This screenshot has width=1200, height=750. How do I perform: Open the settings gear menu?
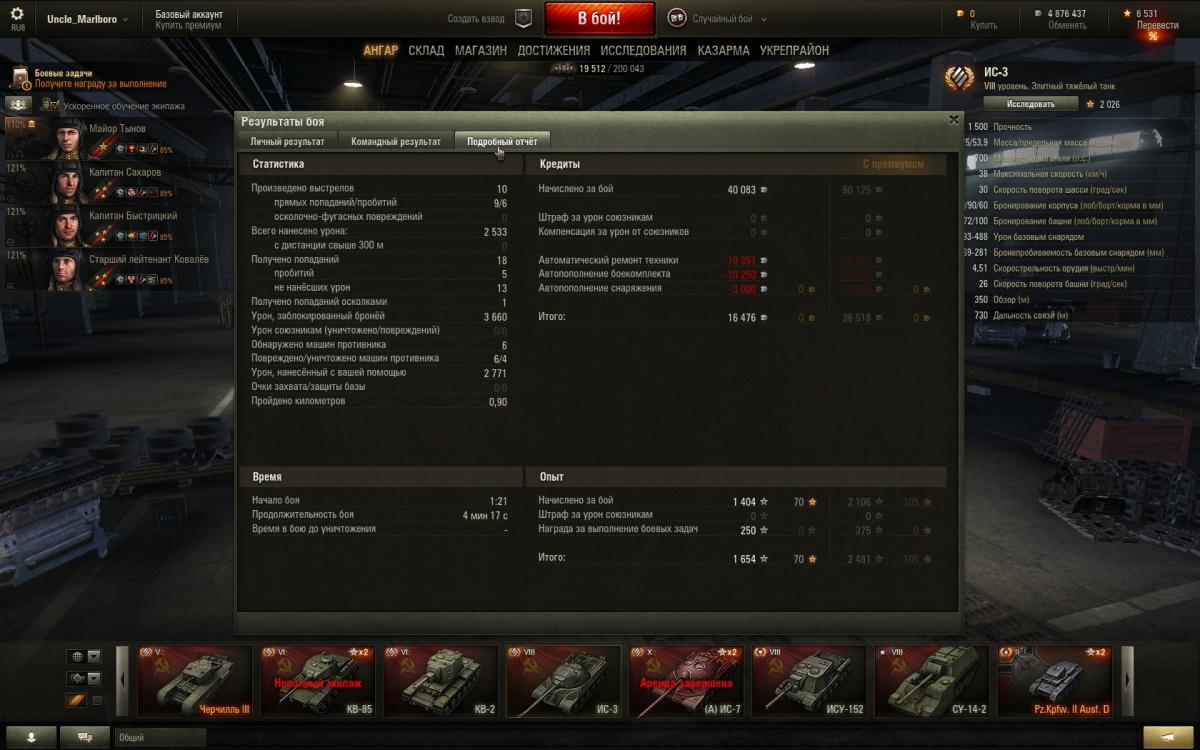click(17, 14)
